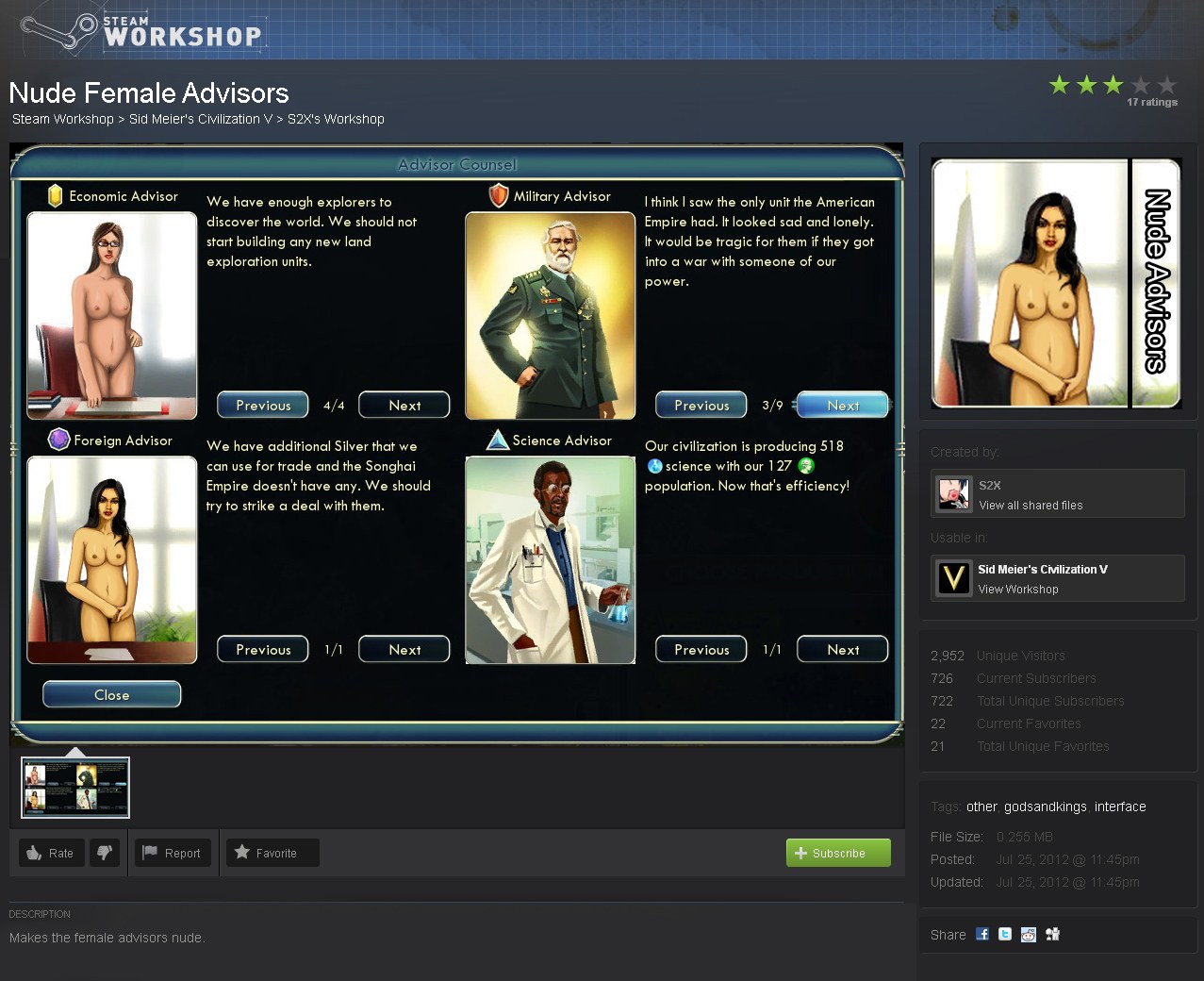The image size is (1204, 981).
Task: Open Steam Workshop breadcrumb link
Action: point(62,119)
